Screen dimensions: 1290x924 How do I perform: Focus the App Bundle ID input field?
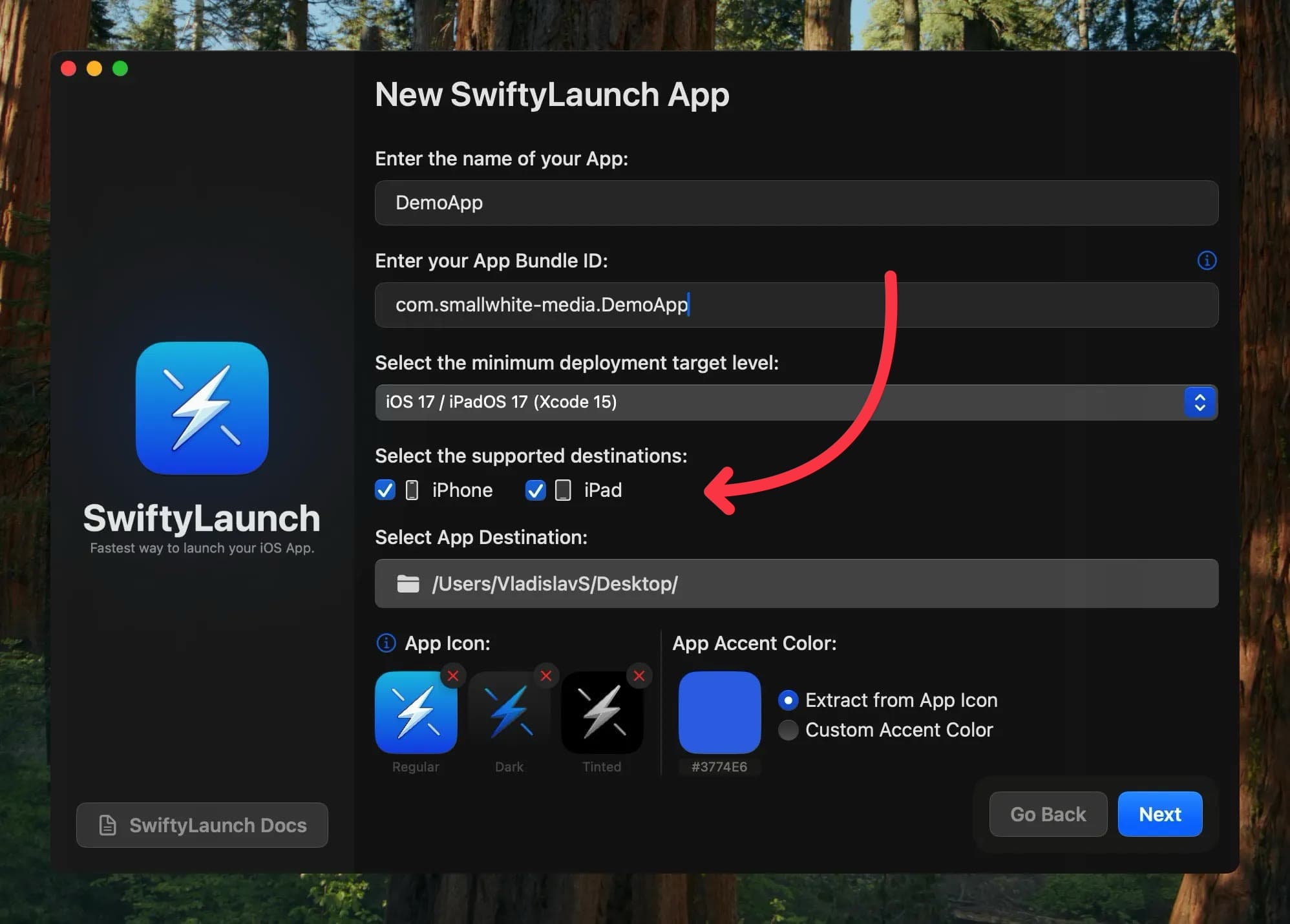(x=796, y=305)
